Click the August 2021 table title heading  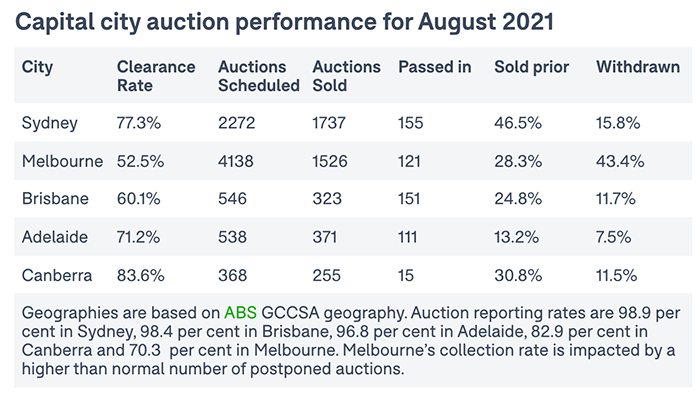[x=284, y=21]
